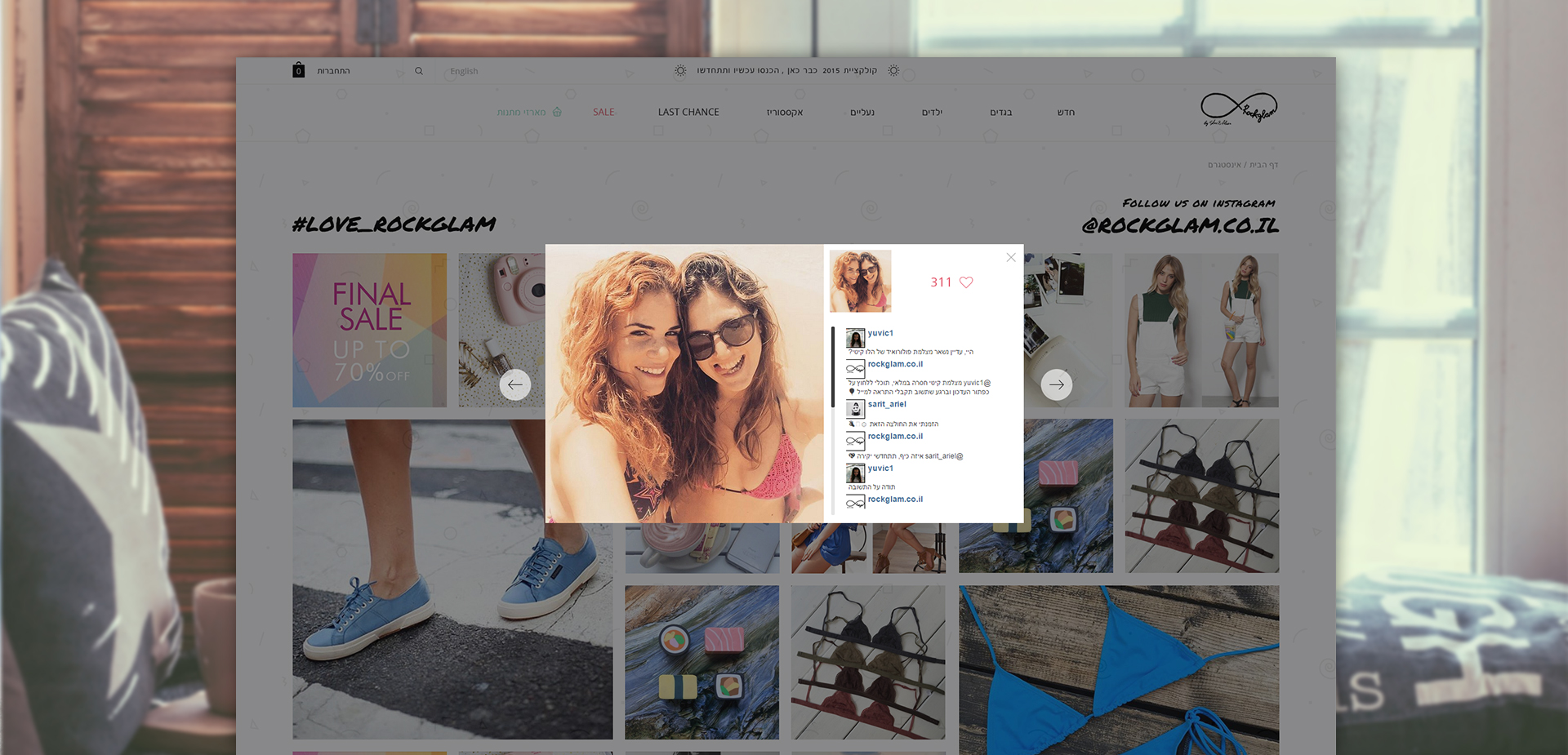The image size is (1568, 755).
Task: Click the comments panel scrollbar
Action: pyautogui.click(x=833, y=367)
